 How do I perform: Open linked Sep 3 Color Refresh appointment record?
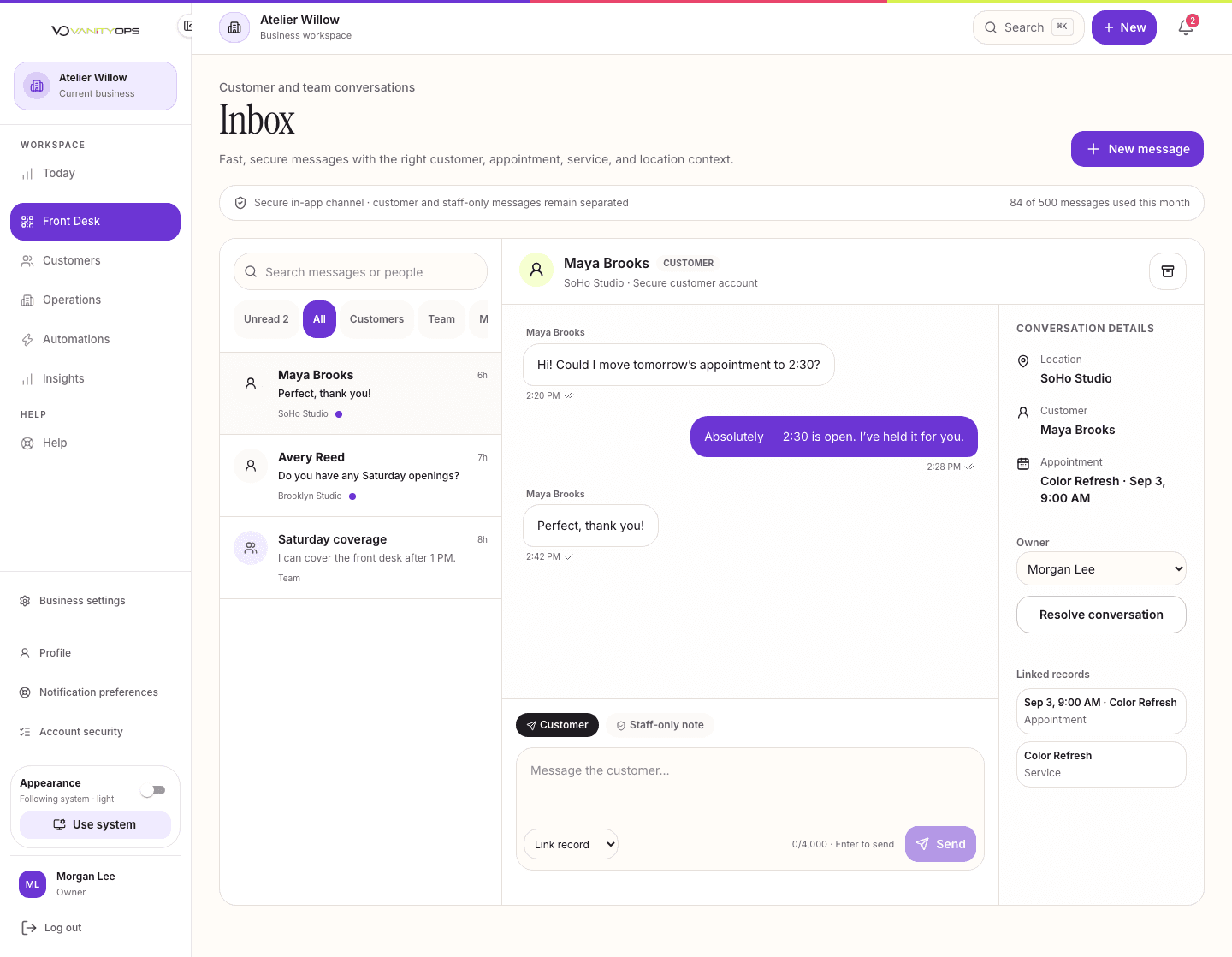click(x=1101, y=711)
